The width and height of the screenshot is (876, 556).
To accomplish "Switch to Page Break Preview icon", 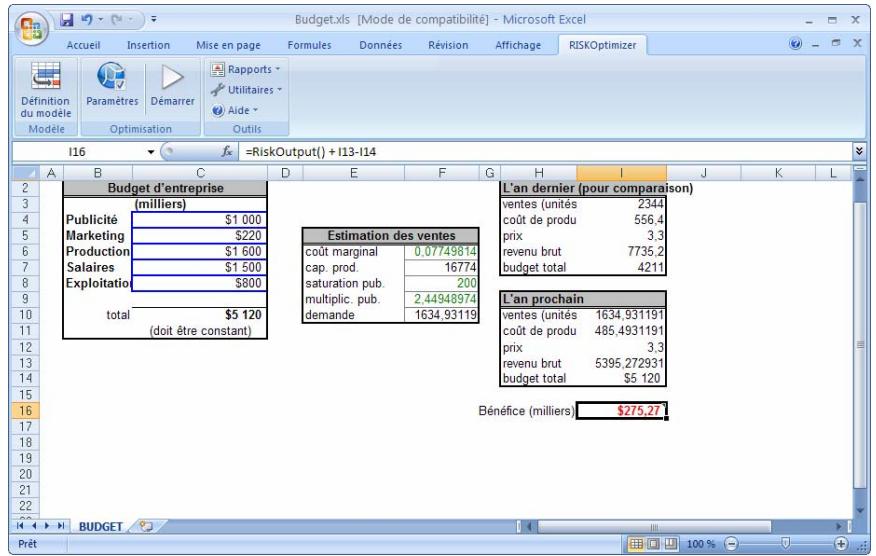I will pos(671,544).
